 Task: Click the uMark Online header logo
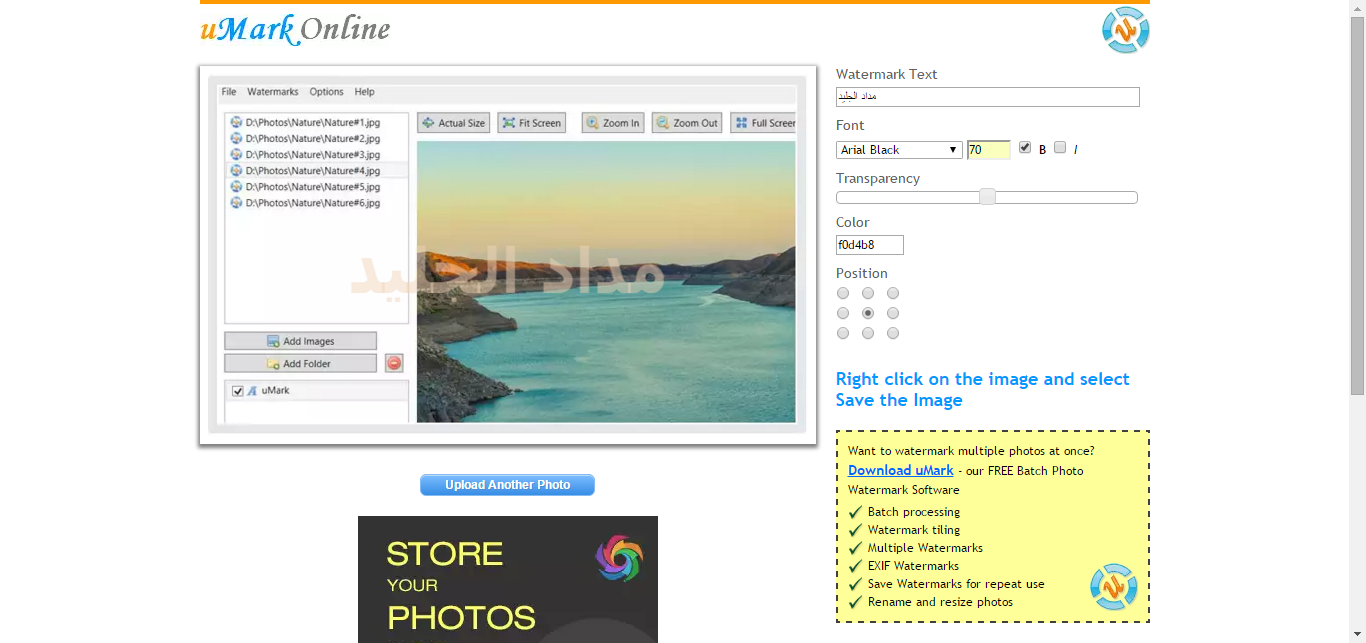pos(295,29)
